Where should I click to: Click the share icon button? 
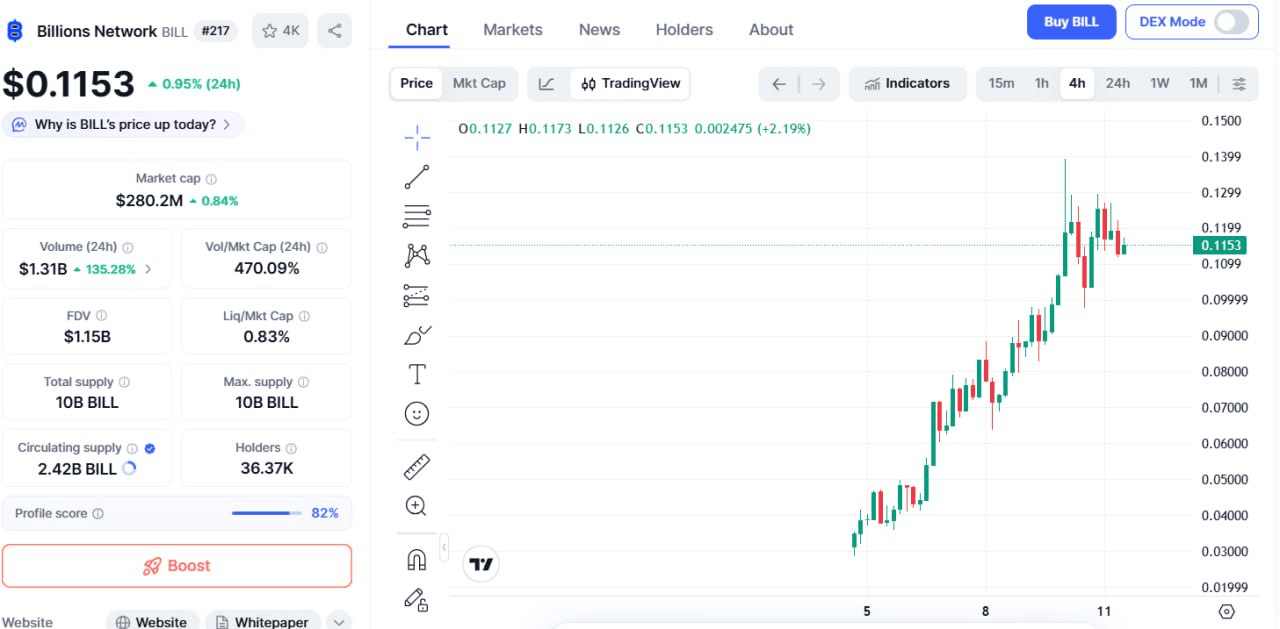pyautogui.click(x=334, y=31)
